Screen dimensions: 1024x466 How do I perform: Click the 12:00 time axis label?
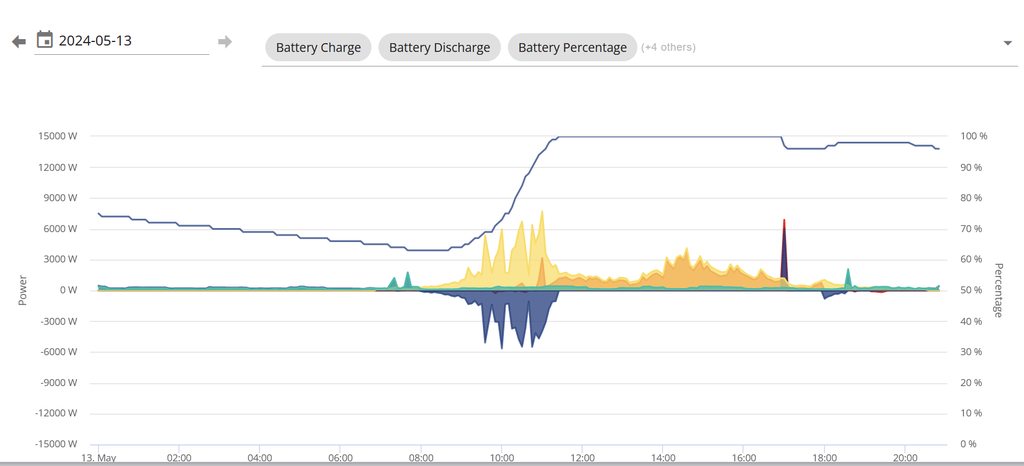582,458
